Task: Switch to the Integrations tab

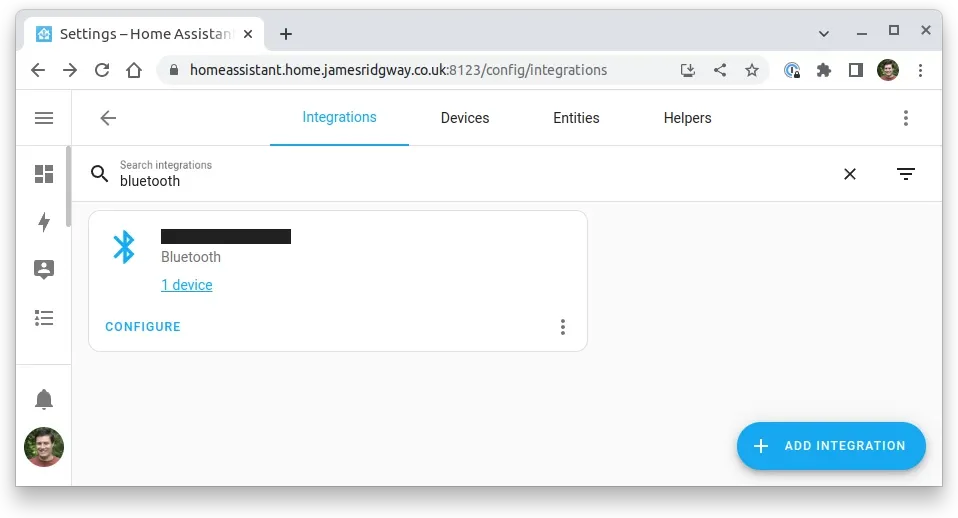Action: [339, 117]
